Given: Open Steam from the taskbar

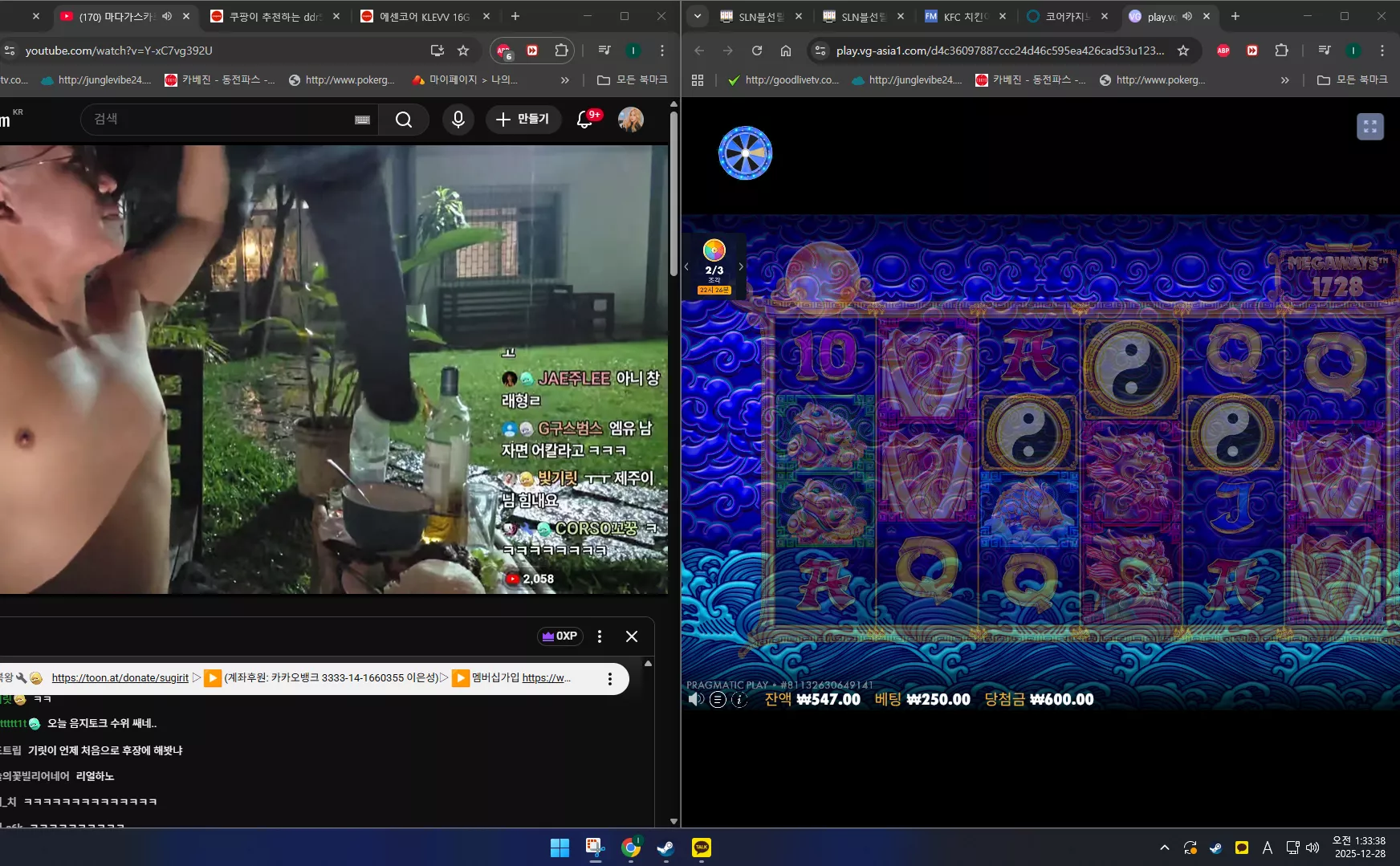Looking at the screenshot, I should point(665,848).
